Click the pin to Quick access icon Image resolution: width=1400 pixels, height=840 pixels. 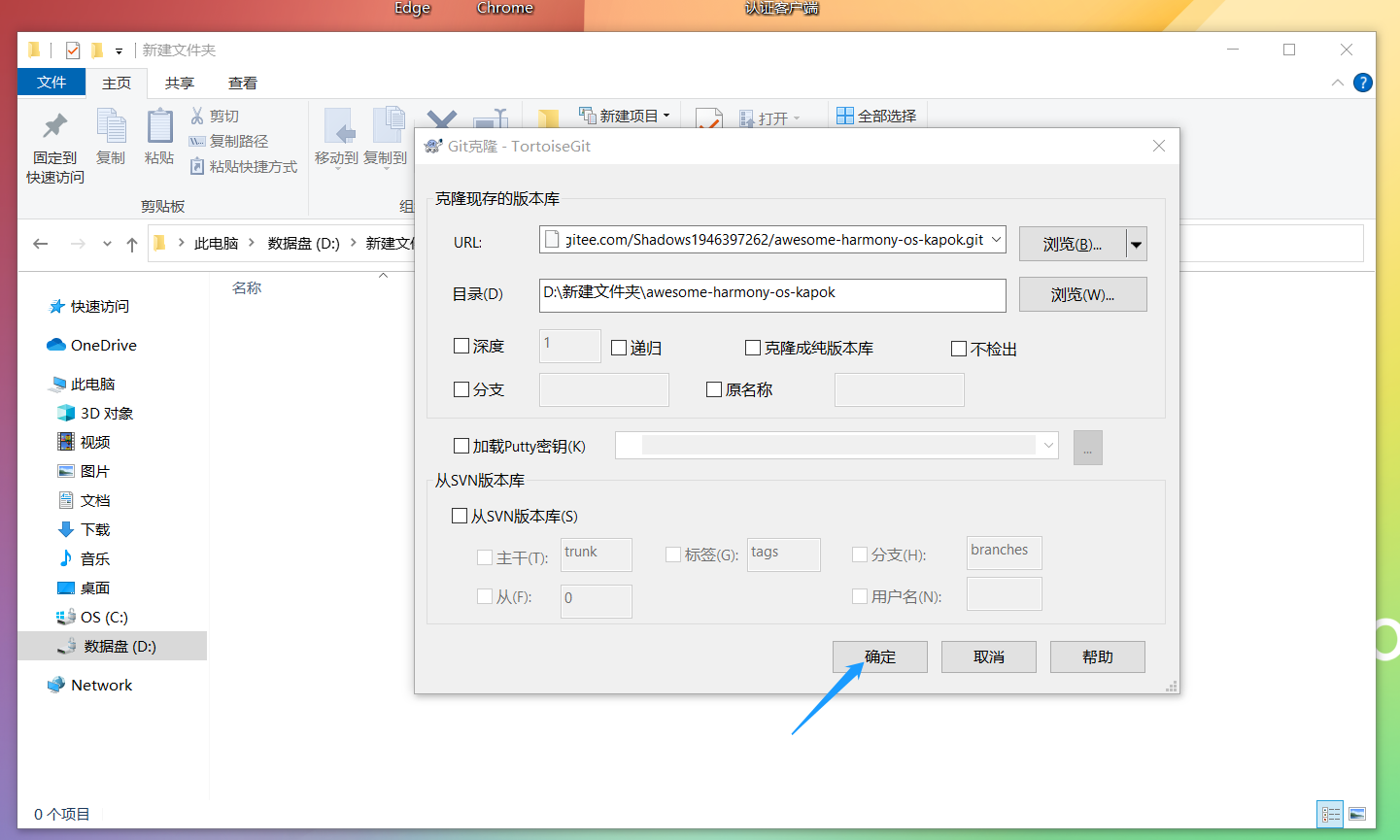(55, 126)
